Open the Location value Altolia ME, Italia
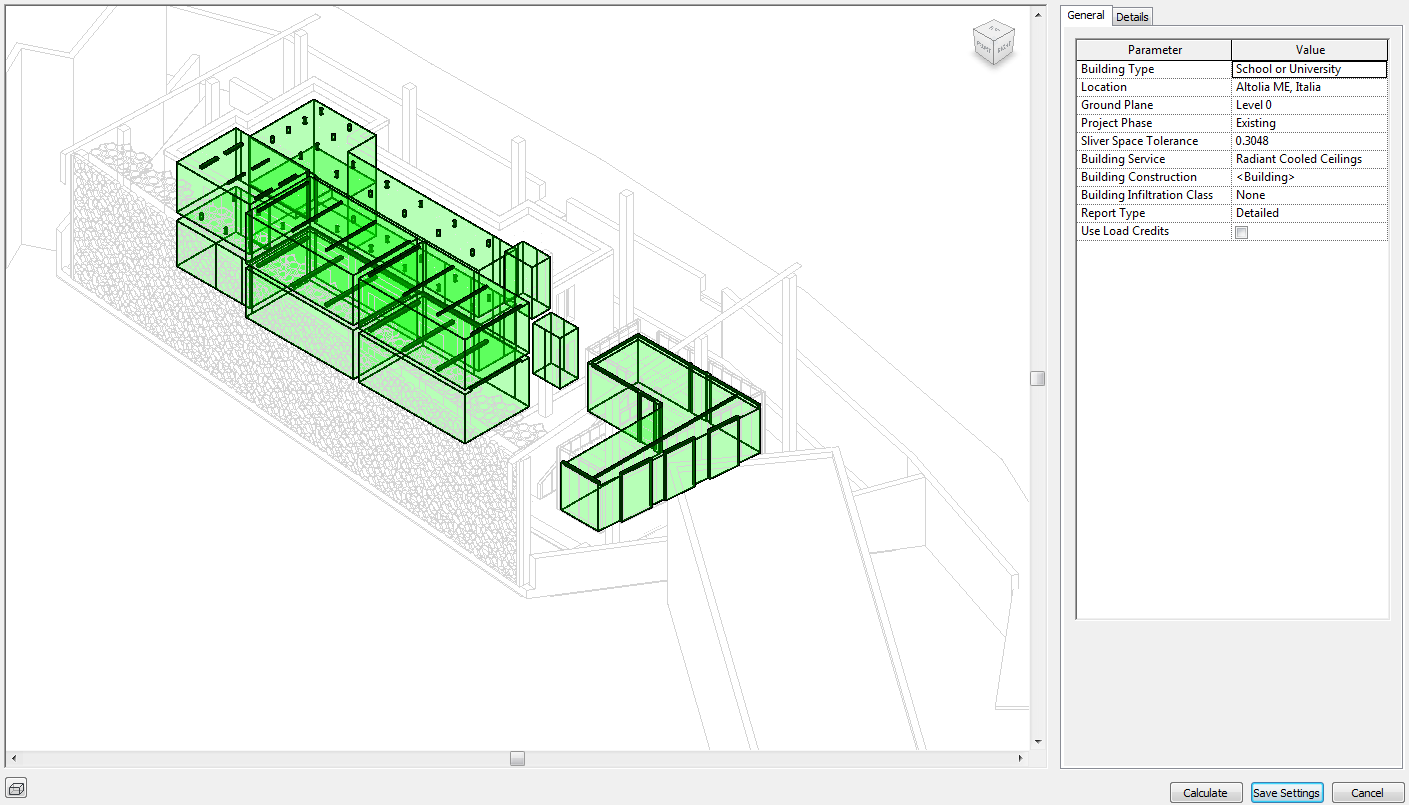This screenshot has width=1409, height=805. [1309, 87]
